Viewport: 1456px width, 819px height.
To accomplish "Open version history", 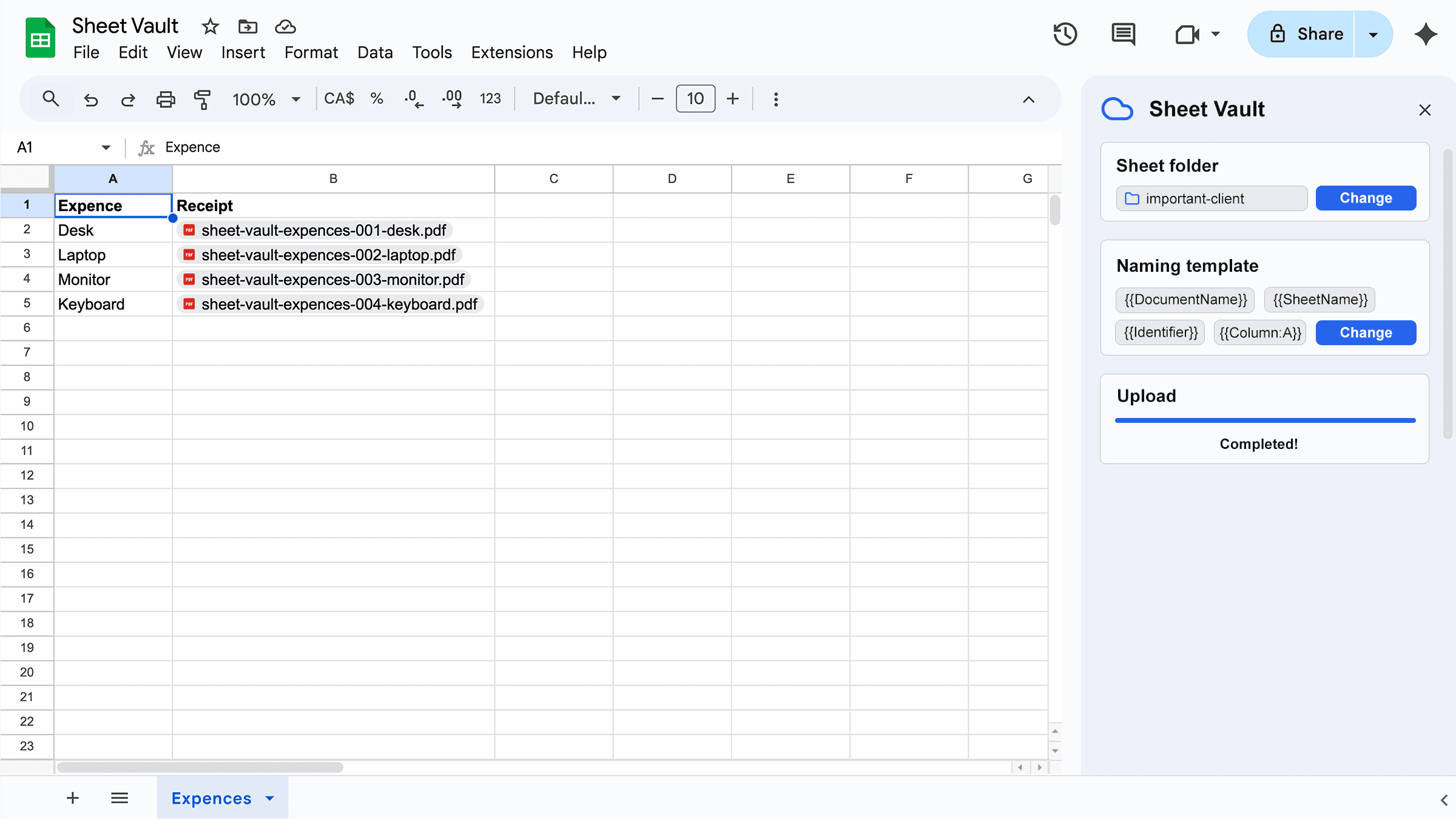I will (1066, 34).
